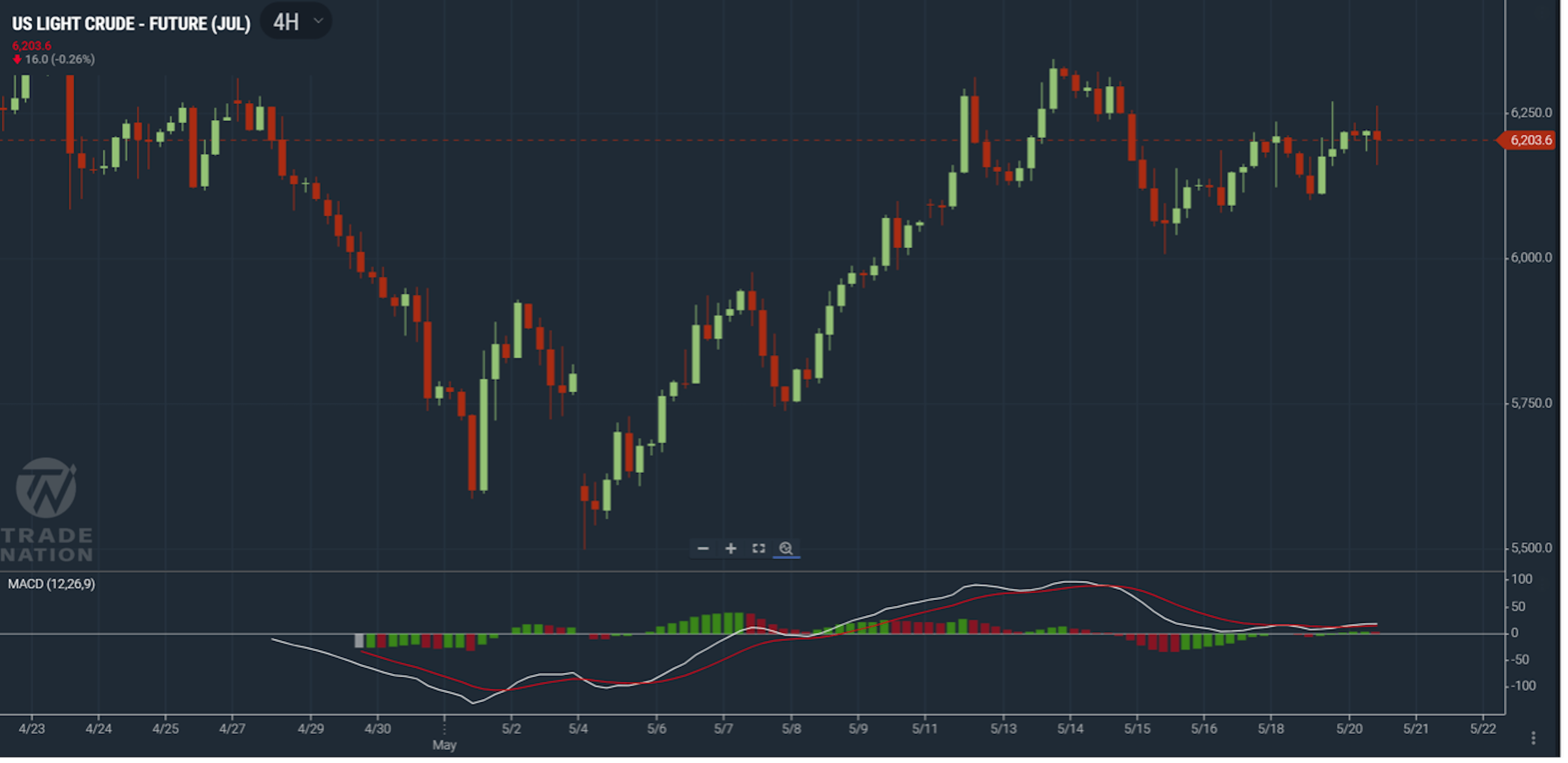Click the US LIGHT CRUDE - FUTURE (JUL) title
1568x763 pixels.
coord(131,24)
